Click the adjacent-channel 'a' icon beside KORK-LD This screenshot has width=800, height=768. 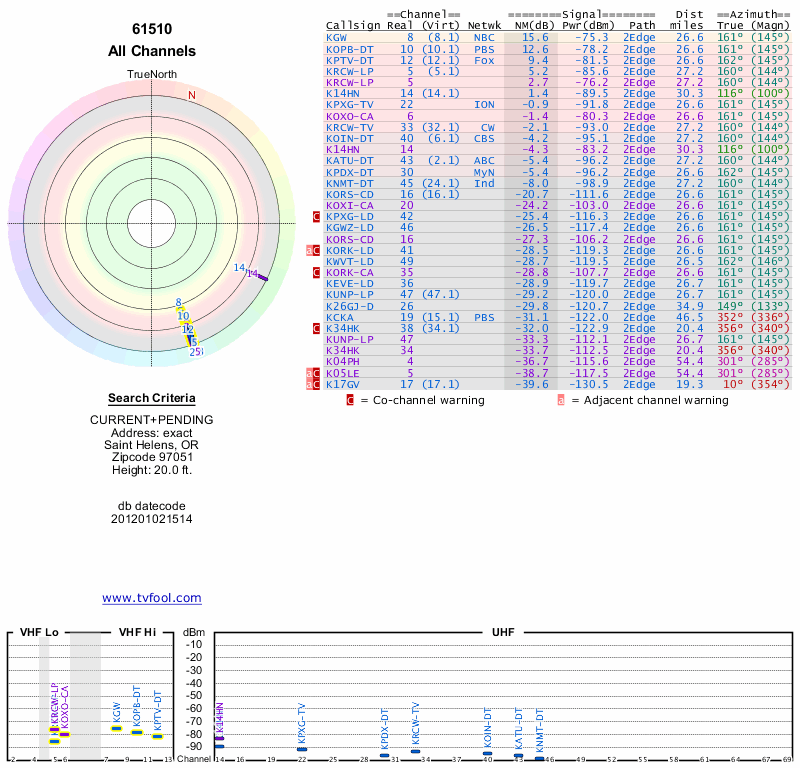coord(310,250)
